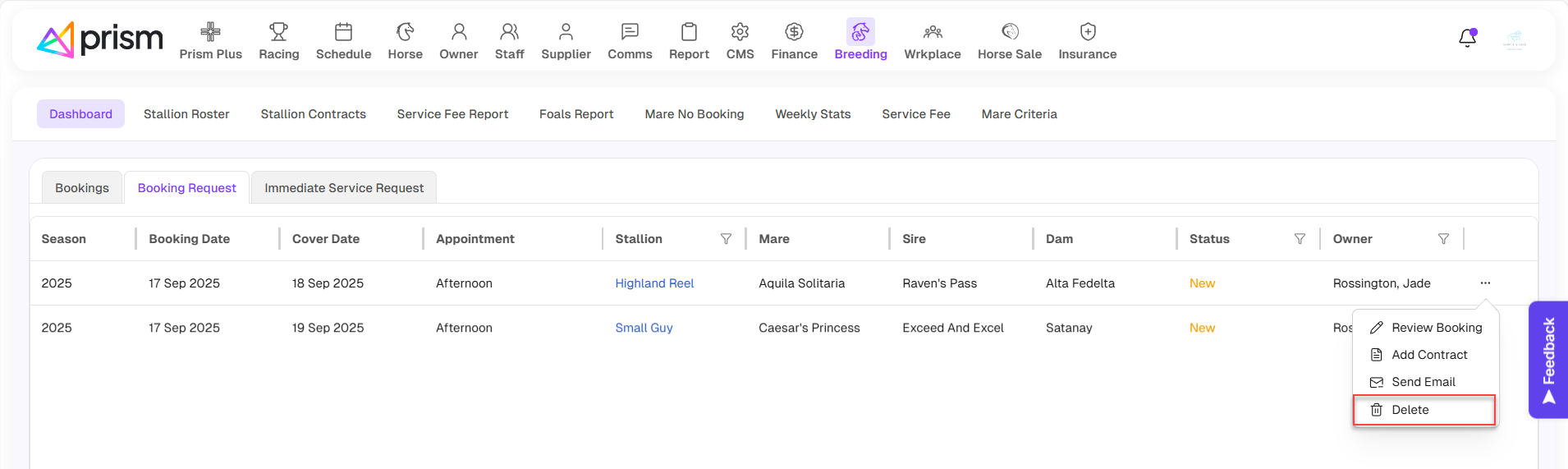Select Delete from the context menu
Screen dimensions: 1568x469
pyautogui.click(x=1410, y=410)
